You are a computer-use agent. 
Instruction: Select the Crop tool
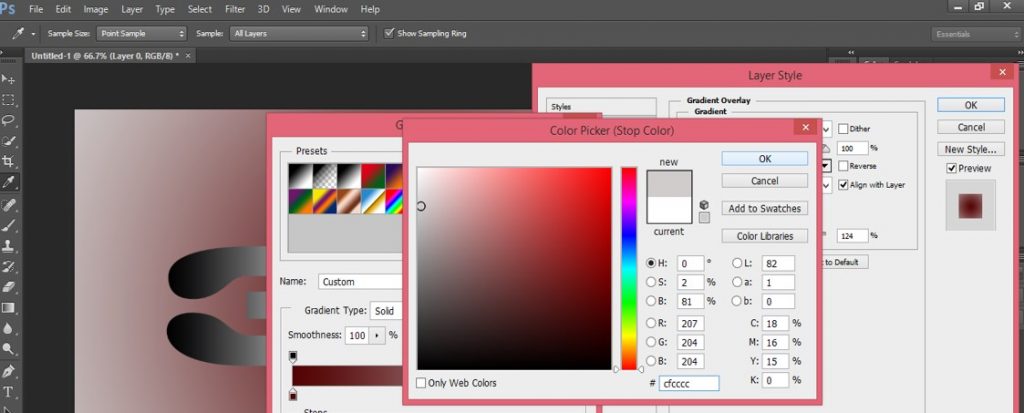[x=8, y=161]
